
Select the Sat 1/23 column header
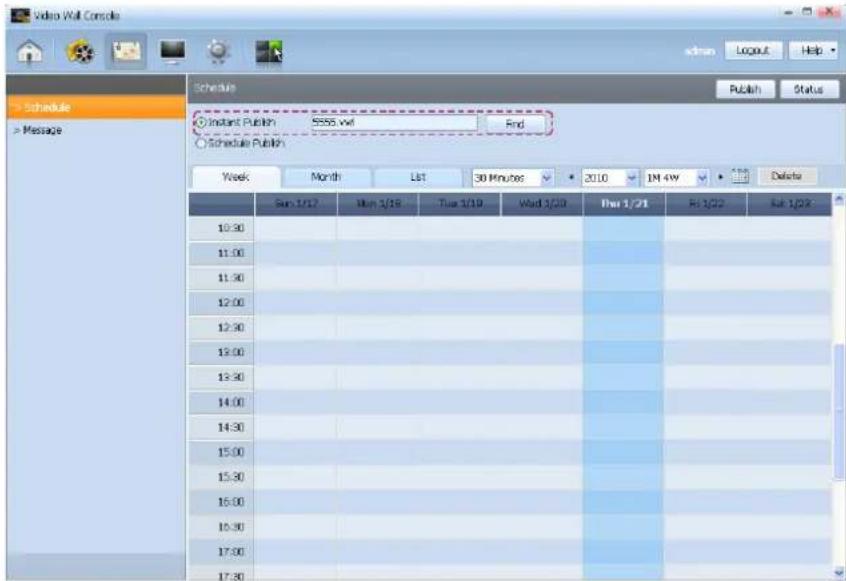[789, 204]
